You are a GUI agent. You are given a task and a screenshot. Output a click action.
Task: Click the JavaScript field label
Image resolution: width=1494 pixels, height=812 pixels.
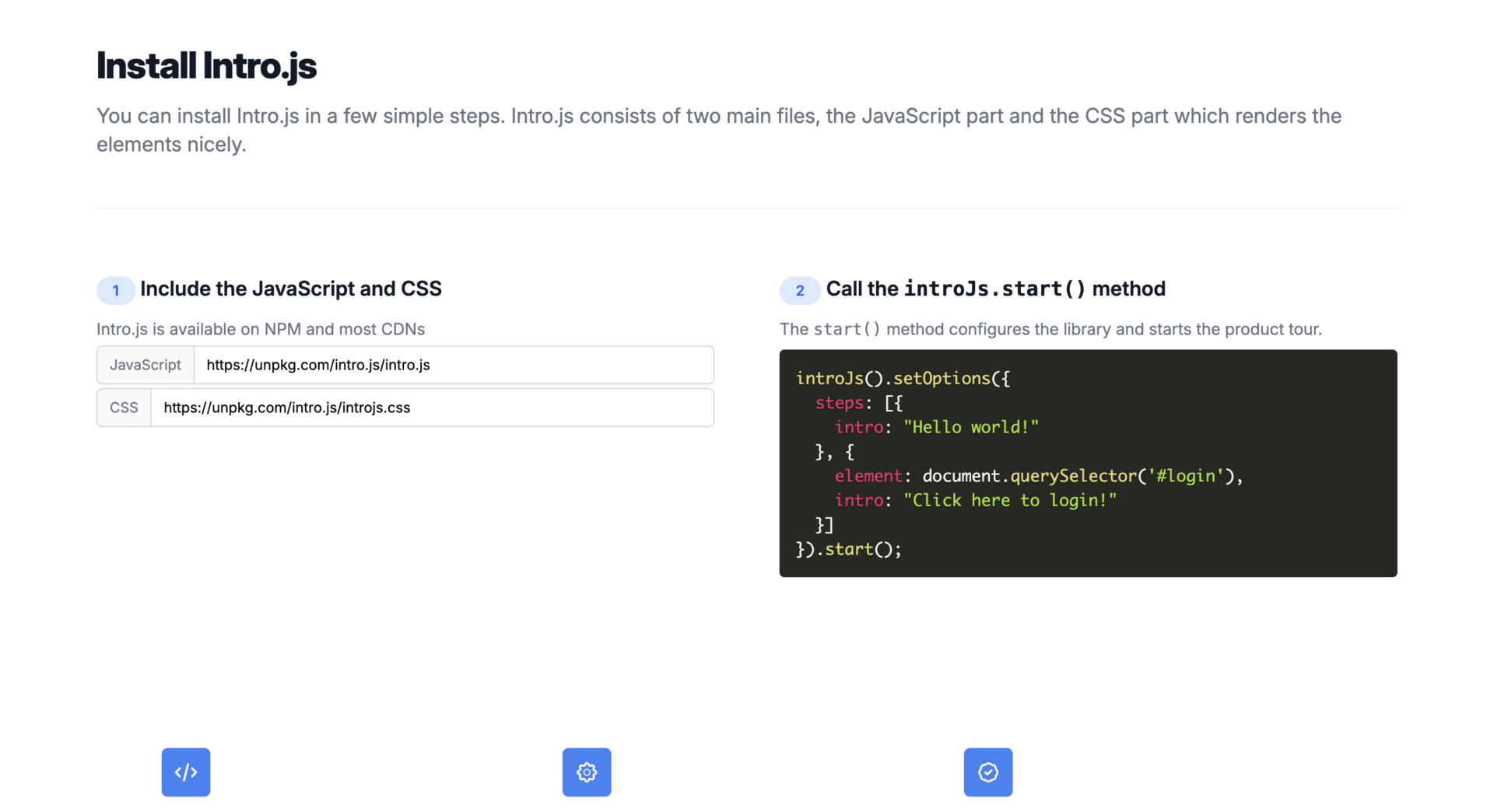146,365
